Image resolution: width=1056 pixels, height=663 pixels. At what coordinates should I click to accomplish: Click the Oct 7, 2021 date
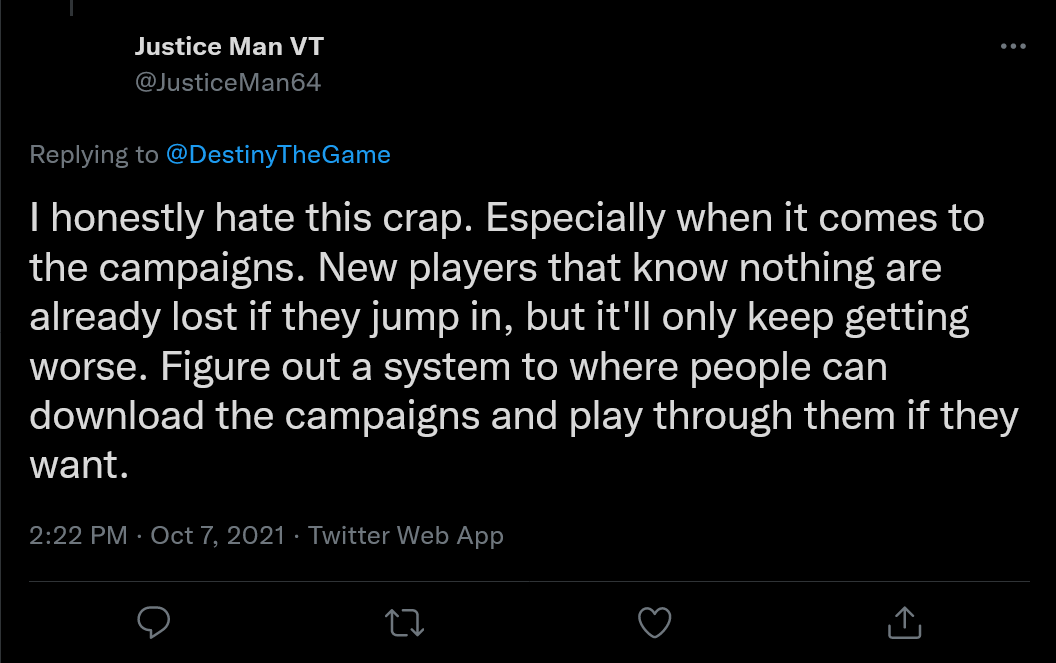pos(218,536)
